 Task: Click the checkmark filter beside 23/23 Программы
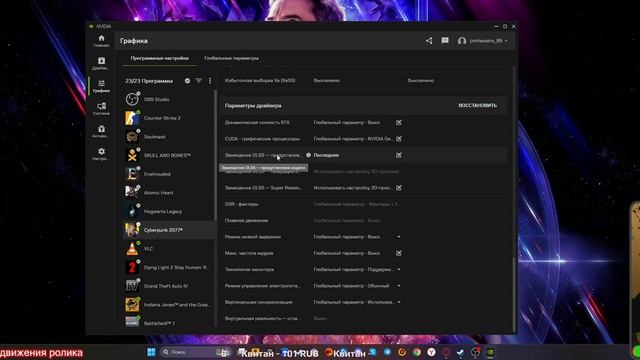pos(187,81)
